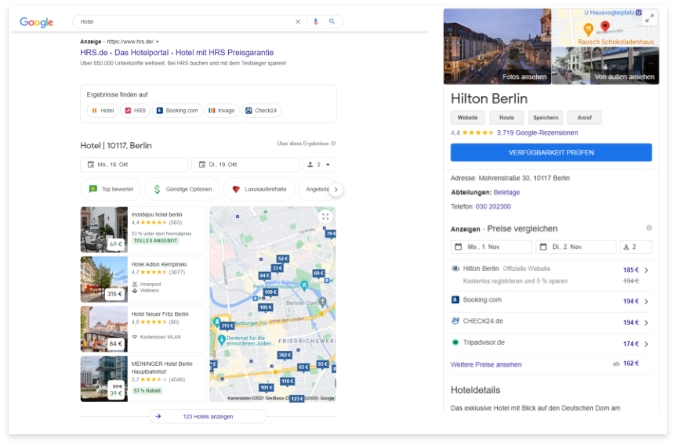Image resolution: width=676 pixels, height=446 pixels.
Task: Start voice search with the microphone icon
Action: tap(316, 22)
